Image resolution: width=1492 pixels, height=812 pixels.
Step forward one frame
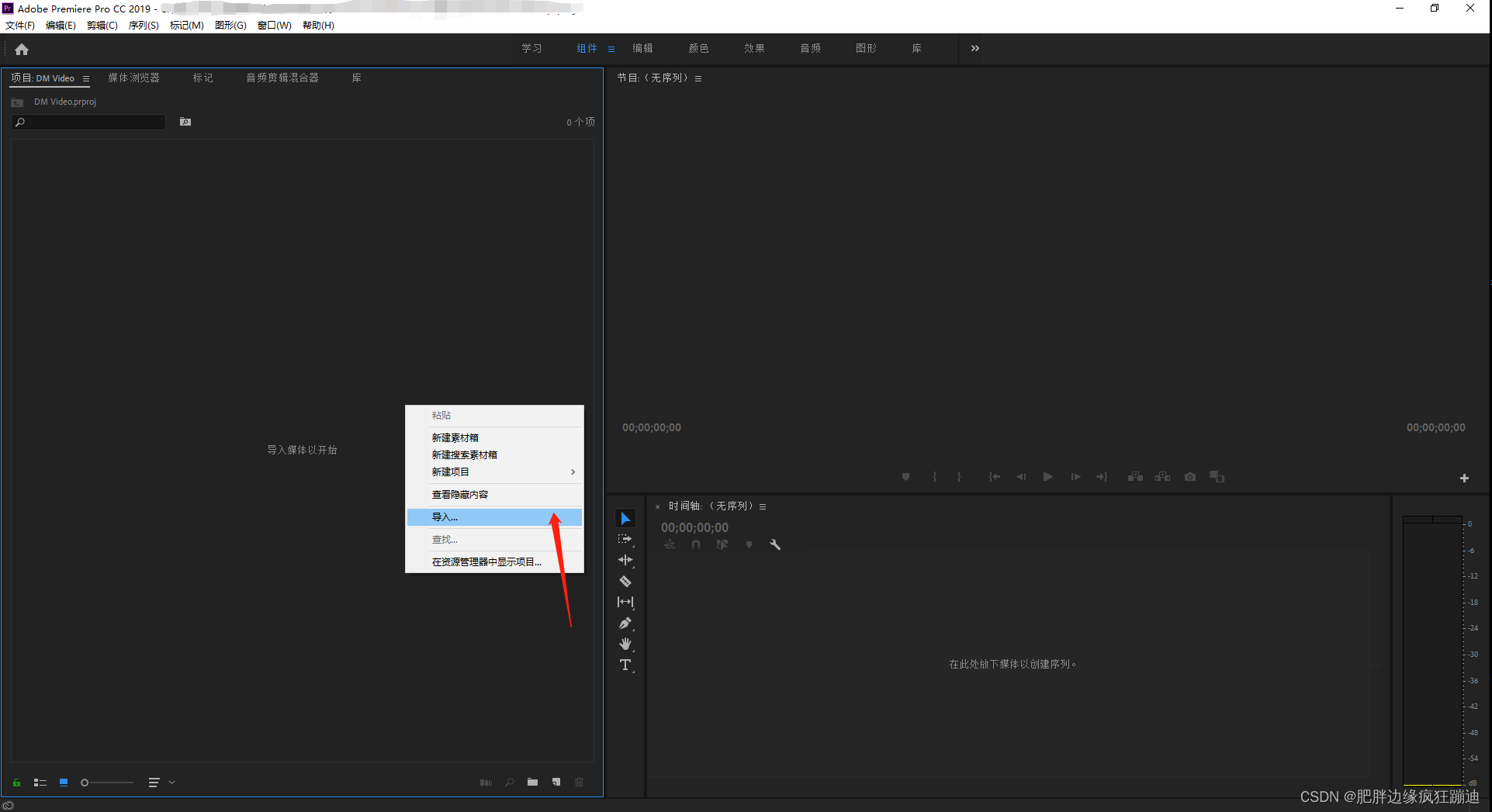coord(1075,477)
